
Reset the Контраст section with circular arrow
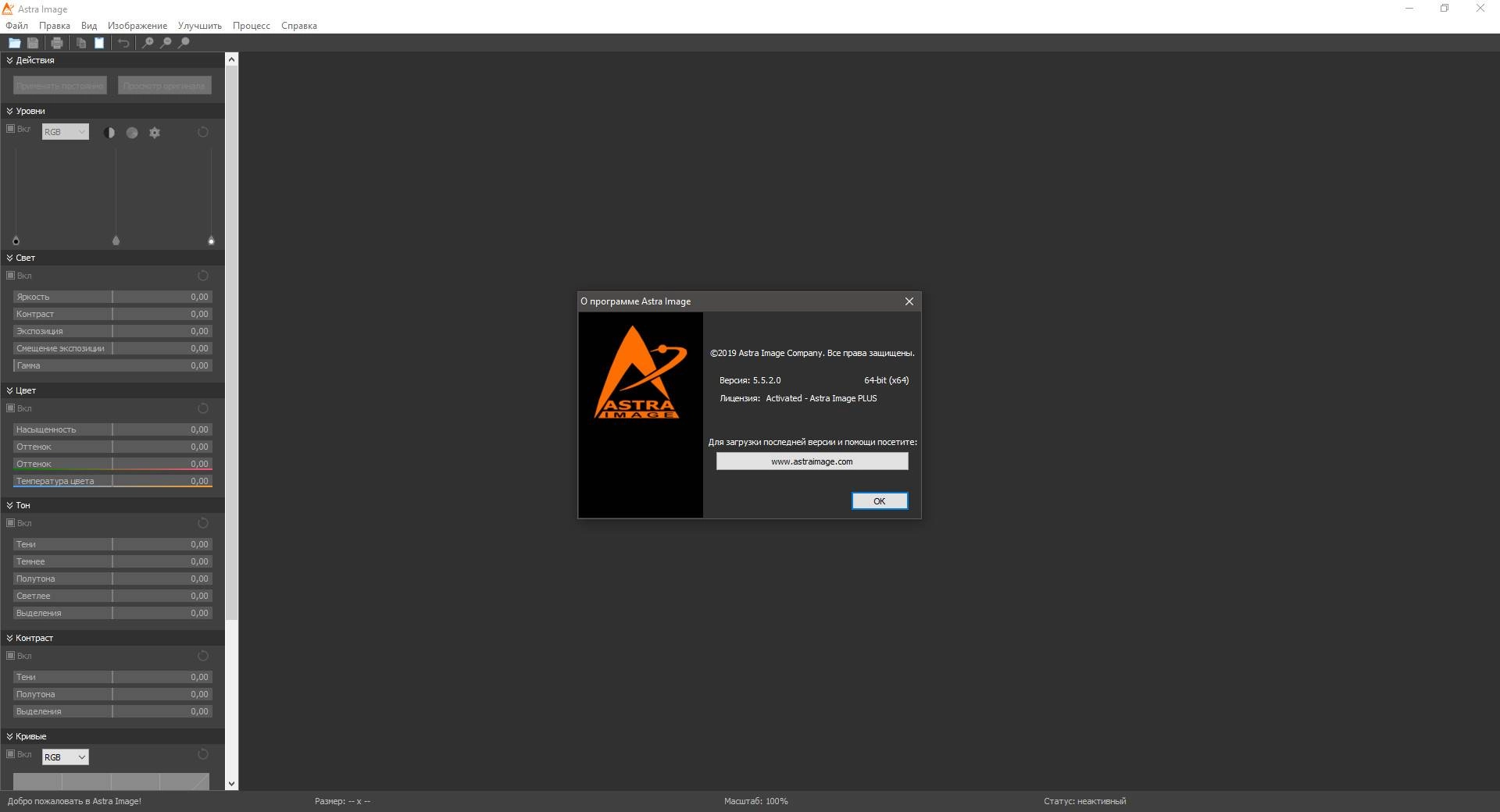(x=203, y=656)
